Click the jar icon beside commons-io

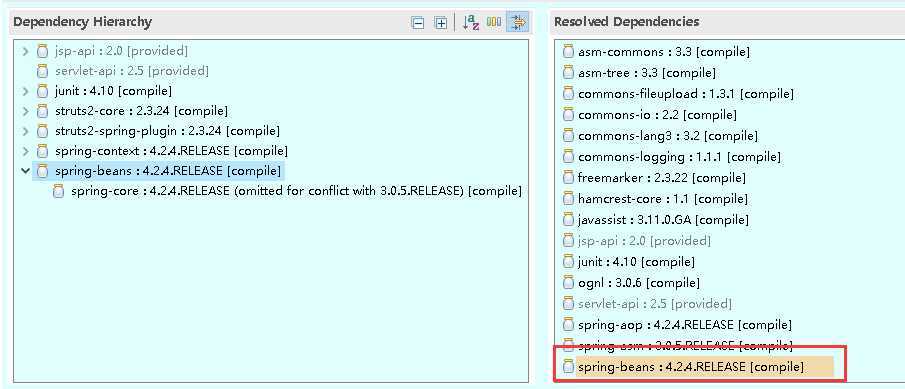point(569,115)
